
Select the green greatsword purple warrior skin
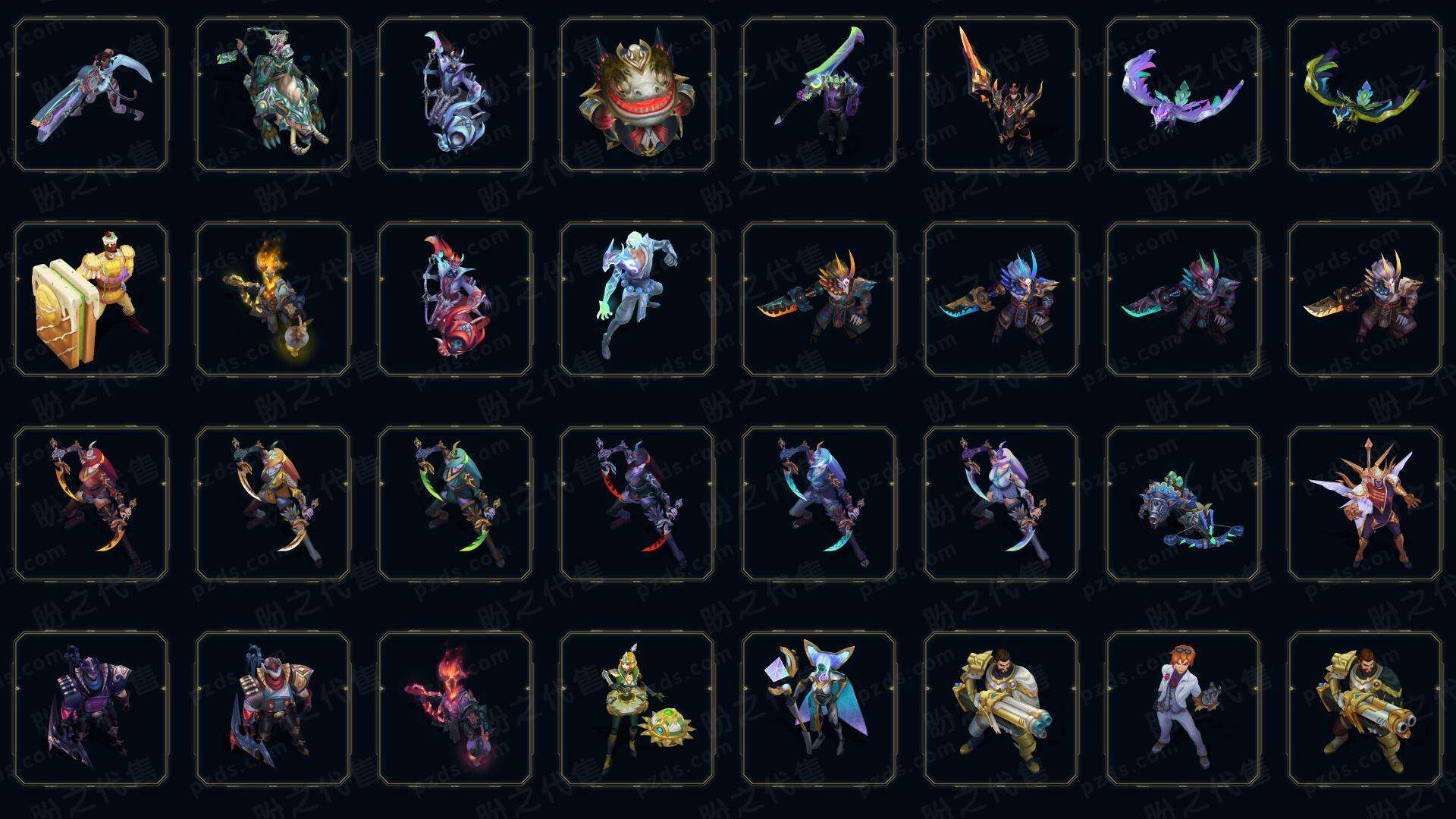819,95
